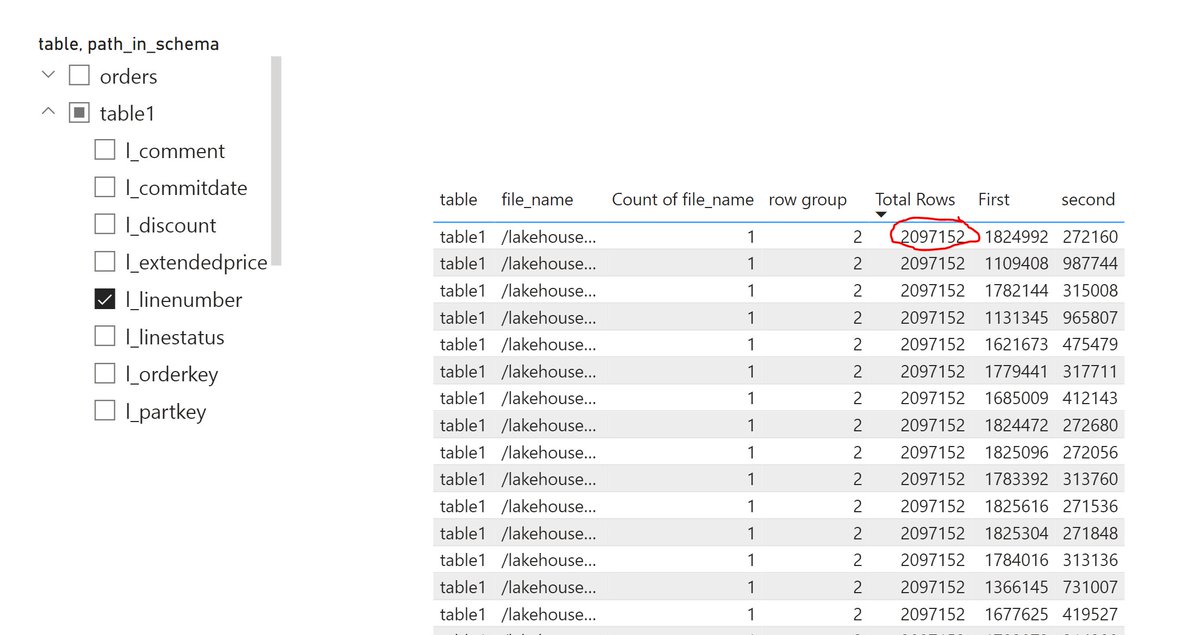Click the l_orderkey field label

(x=171, y=375)
